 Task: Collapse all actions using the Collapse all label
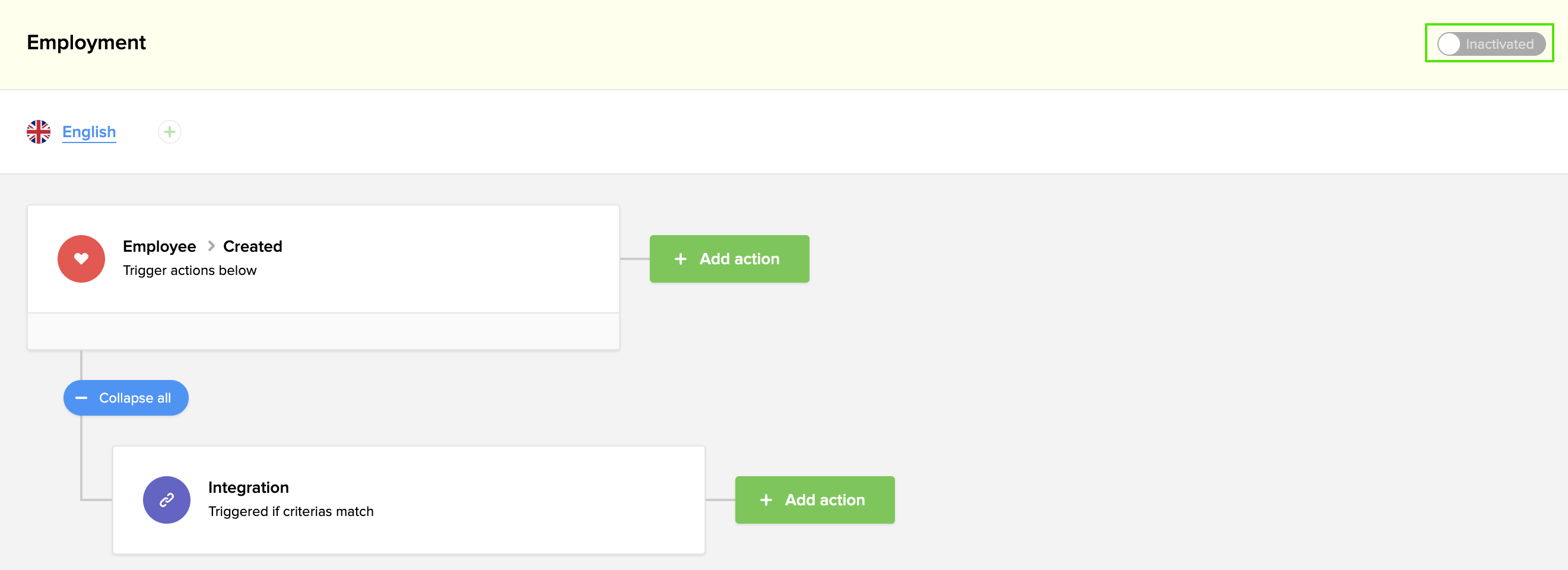[x=135, y=398]
